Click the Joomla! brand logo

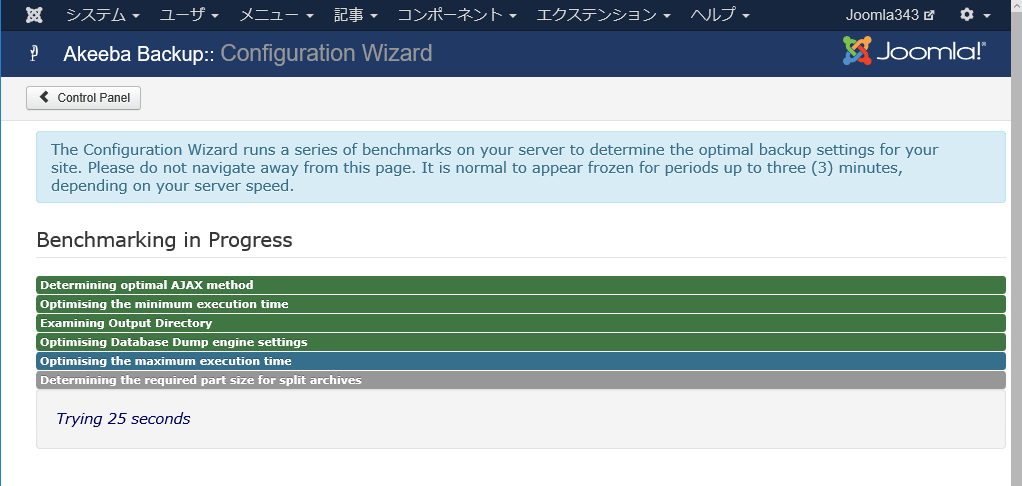click(914, 51)
